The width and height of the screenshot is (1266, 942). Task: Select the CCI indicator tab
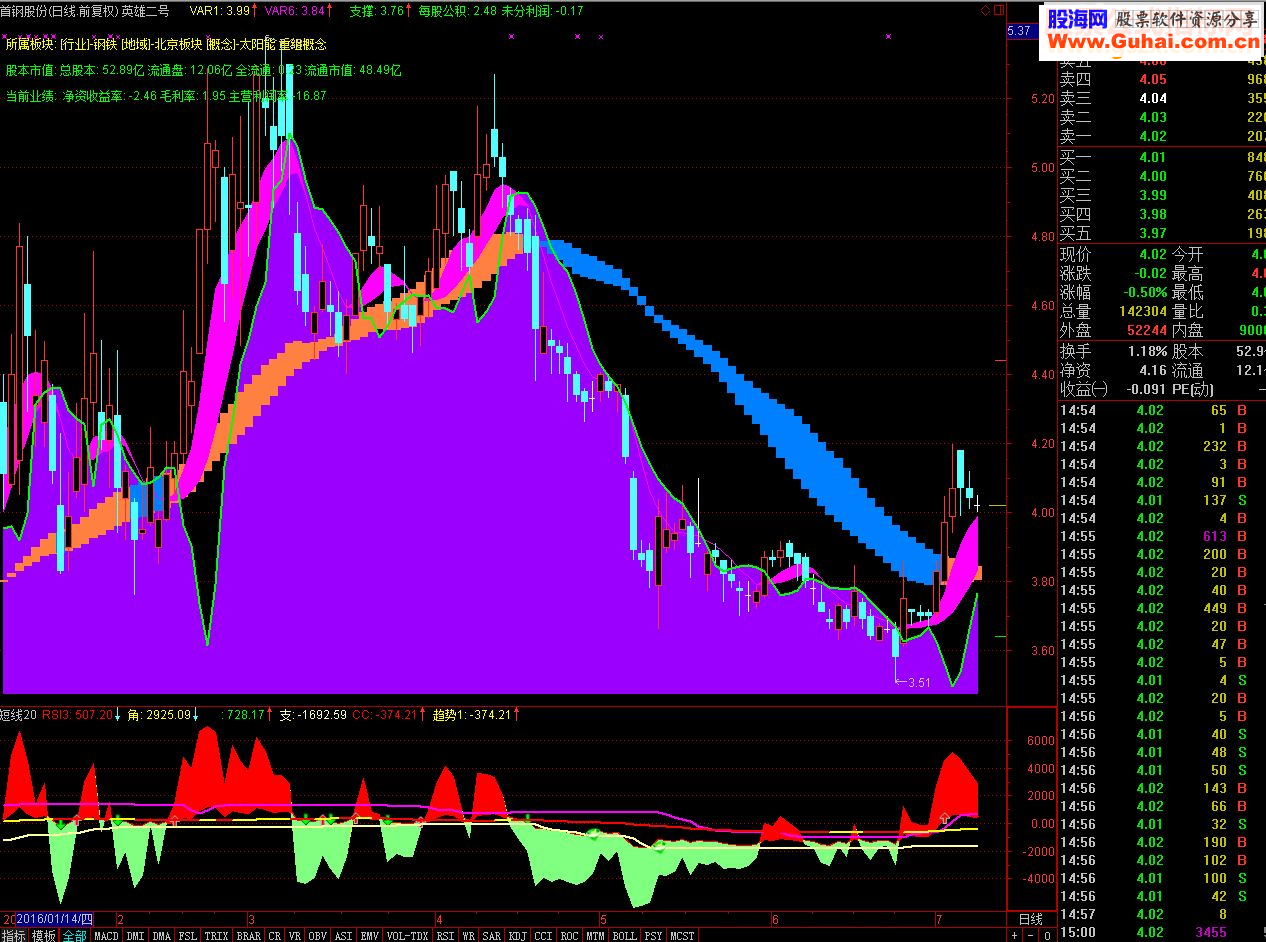(x=544, y=936)
